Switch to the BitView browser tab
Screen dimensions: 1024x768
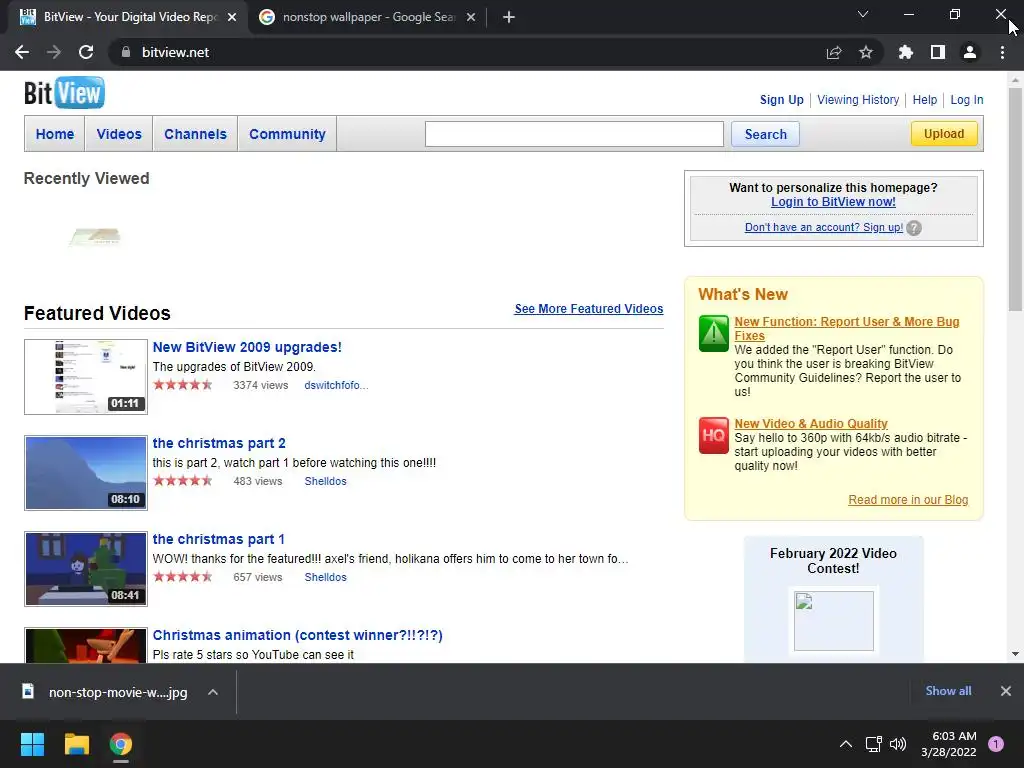[128, 17]
